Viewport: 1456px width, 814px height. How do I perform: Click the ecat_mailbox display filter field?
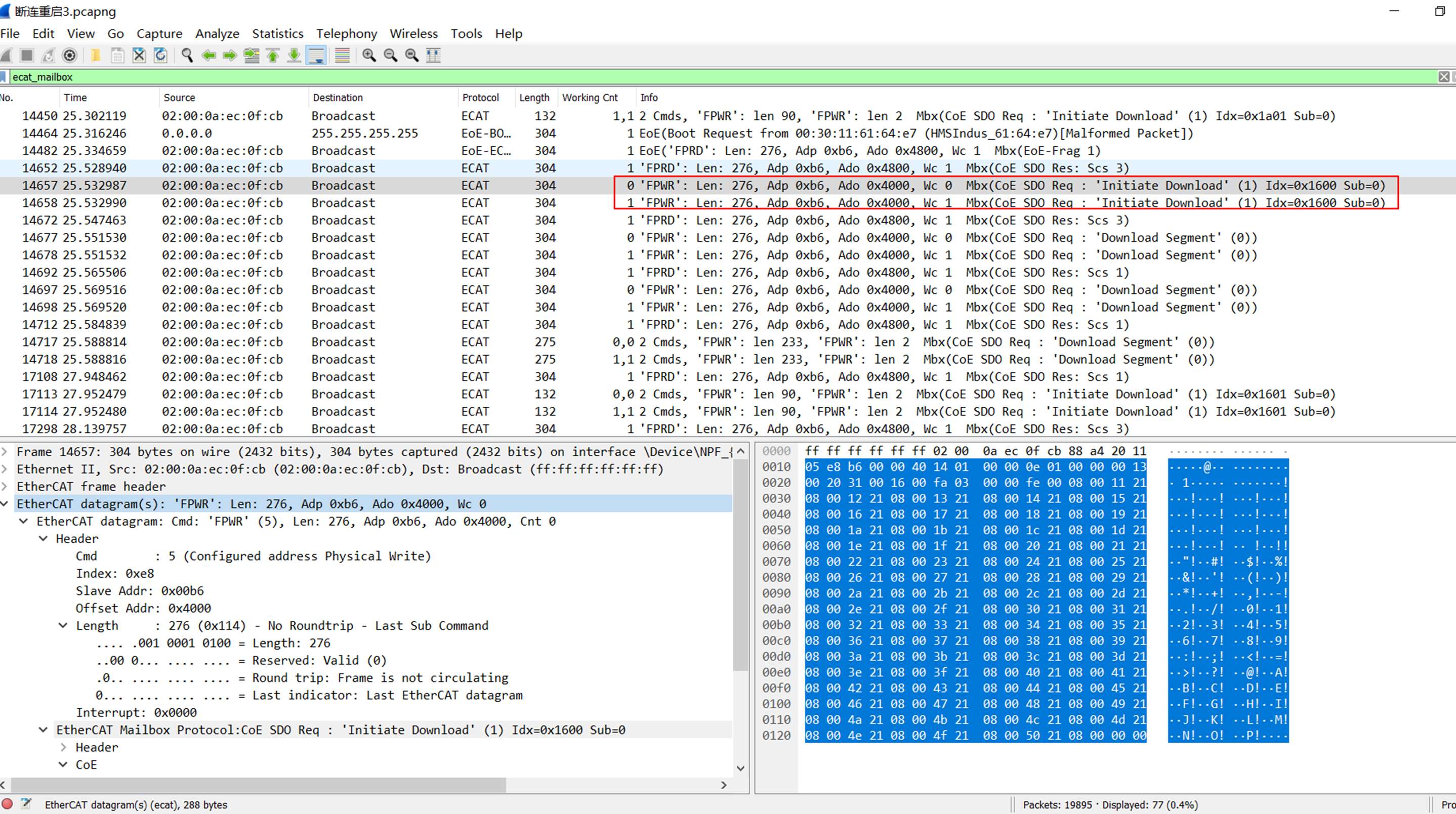coord(678,77)
